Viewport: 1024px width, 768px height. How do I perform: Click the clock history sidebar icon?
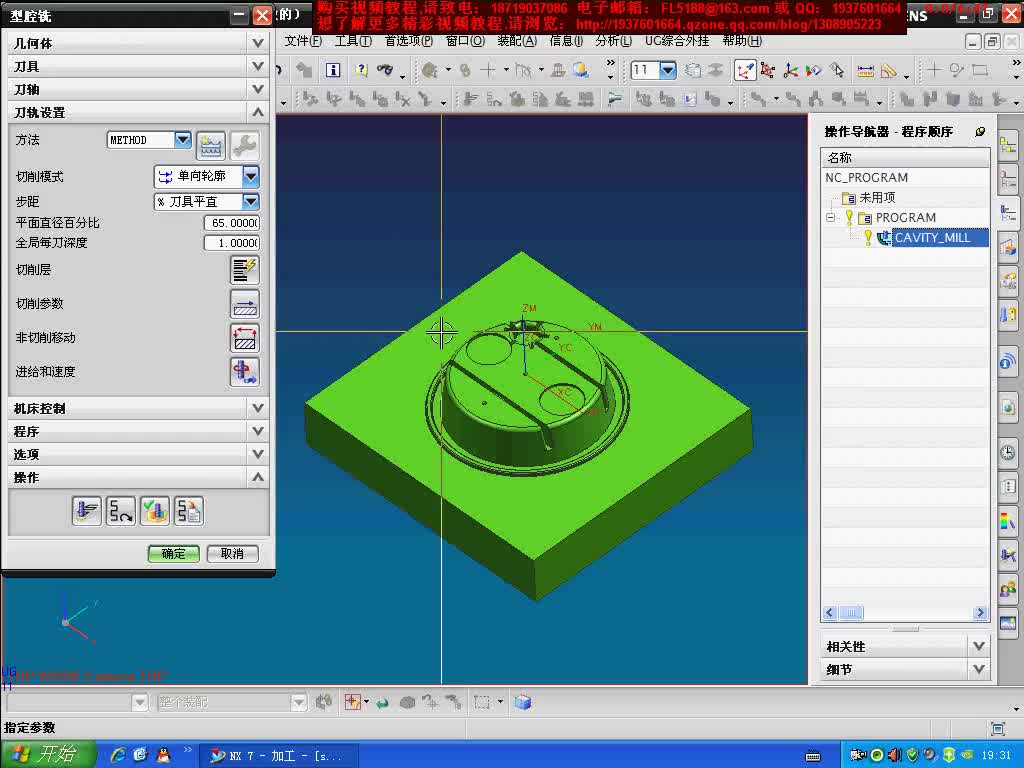[1008, 452]
